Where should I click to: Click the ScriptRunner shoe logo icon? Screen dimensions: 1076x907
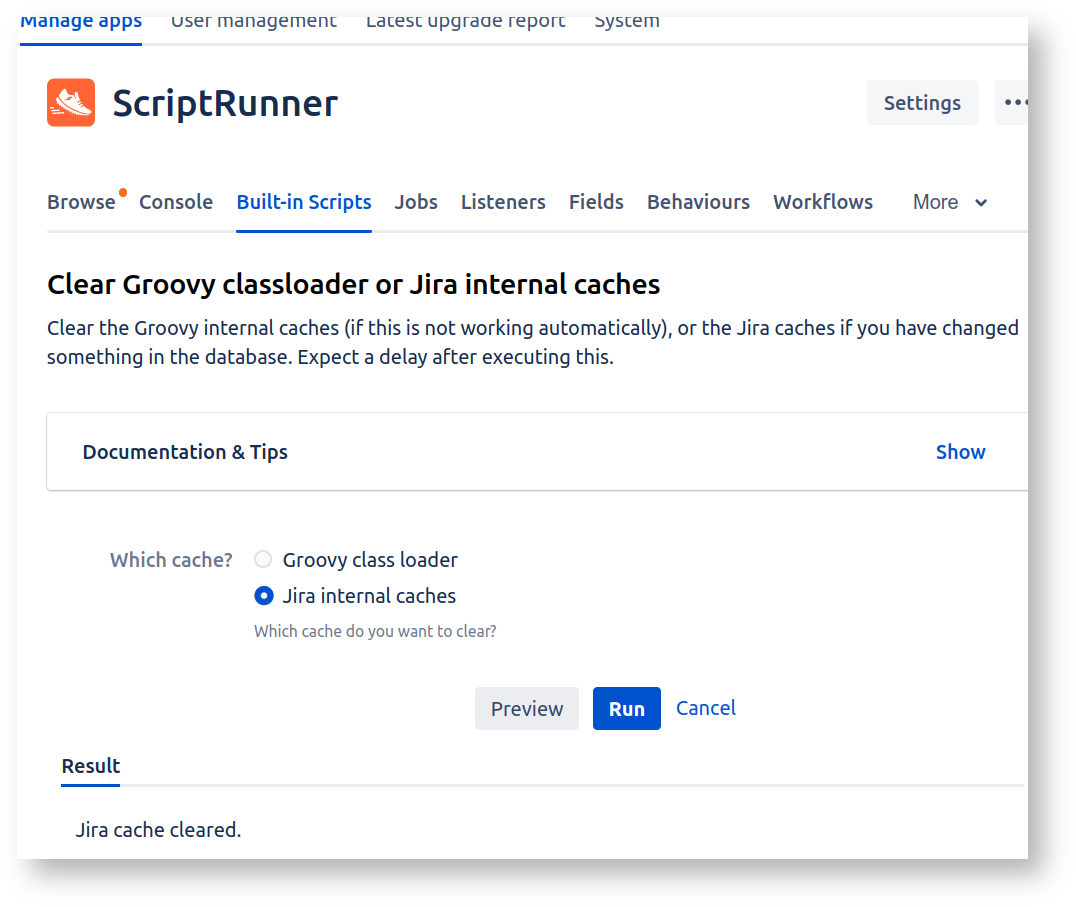(71, 103)
